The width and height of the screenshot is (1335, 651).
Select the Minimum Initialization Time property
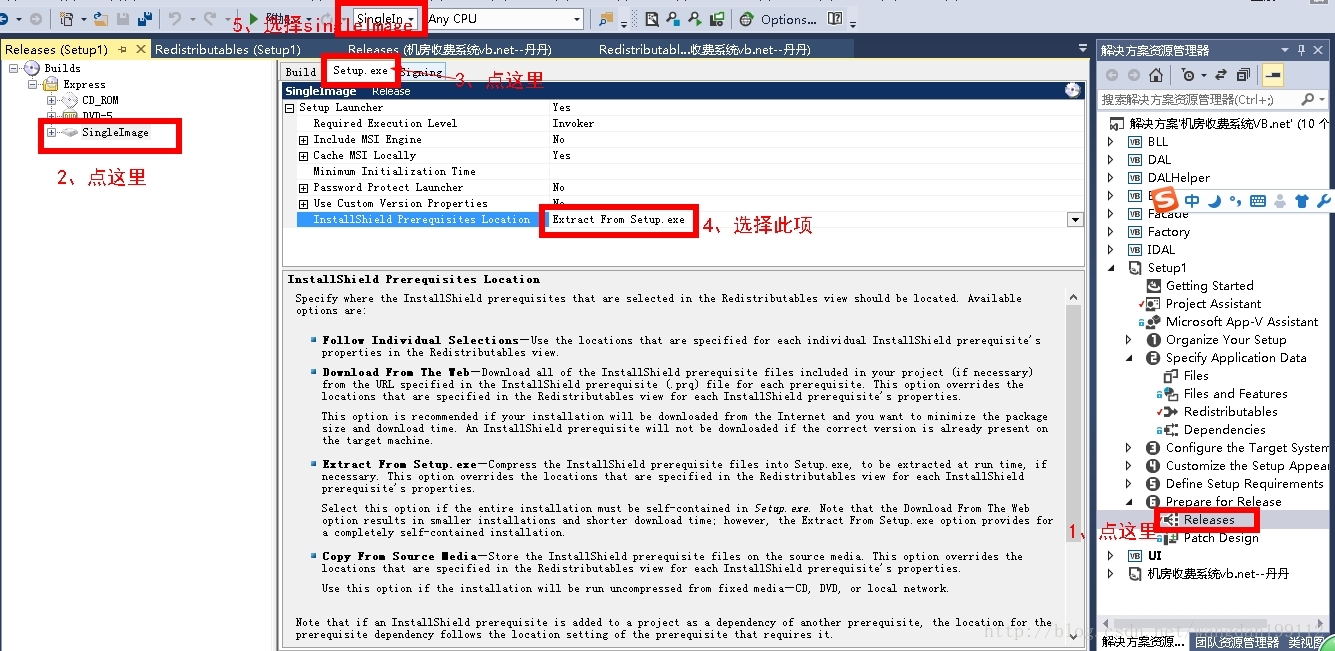[394, 171]
